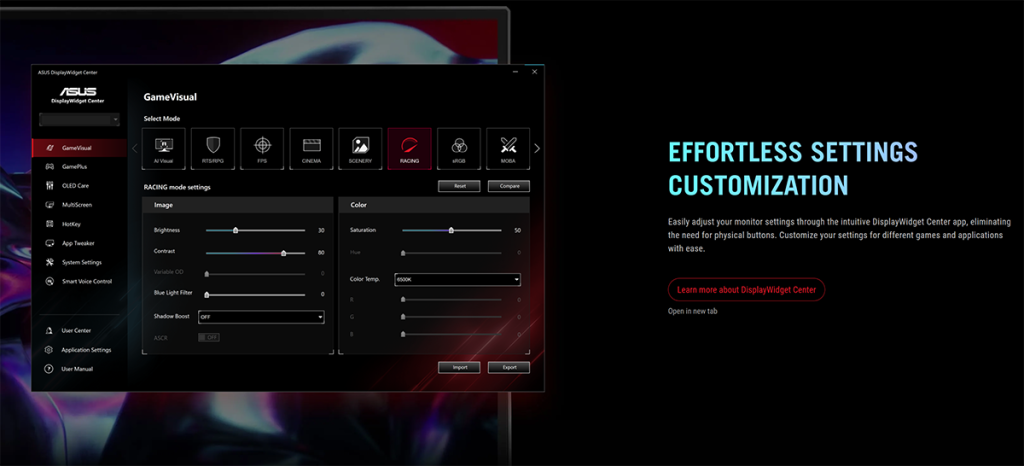Click the Compare button
This screenshot has width=1024, height=466.
509,186
